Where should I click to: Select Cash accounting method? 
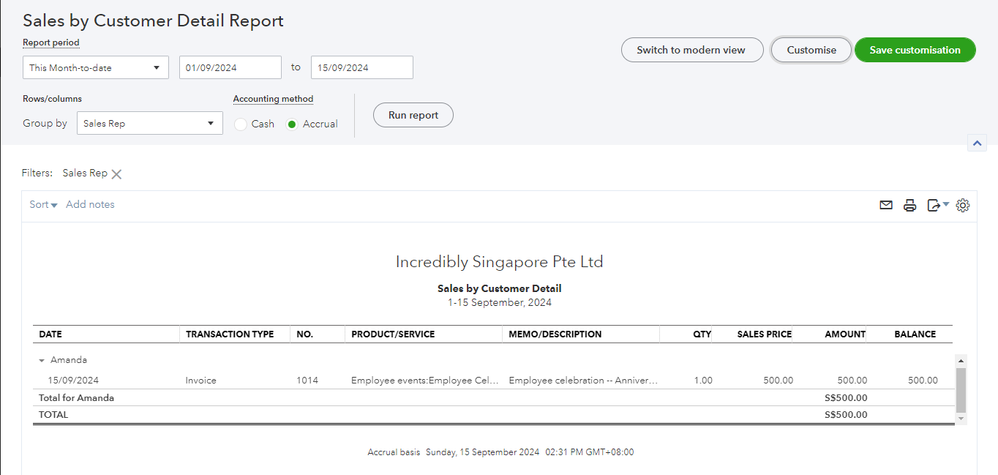[x=241, y=124]
